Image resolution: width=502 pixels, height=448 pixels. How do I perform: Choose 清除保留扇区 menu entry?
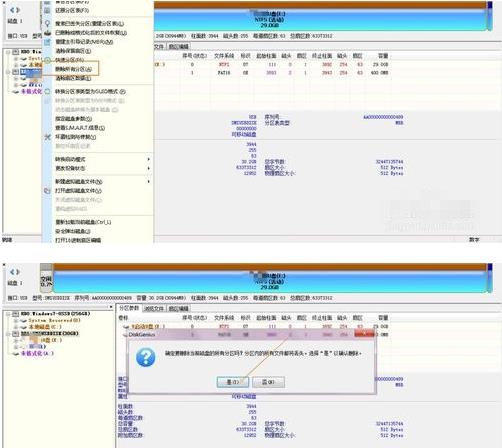[x=73, y=51]
